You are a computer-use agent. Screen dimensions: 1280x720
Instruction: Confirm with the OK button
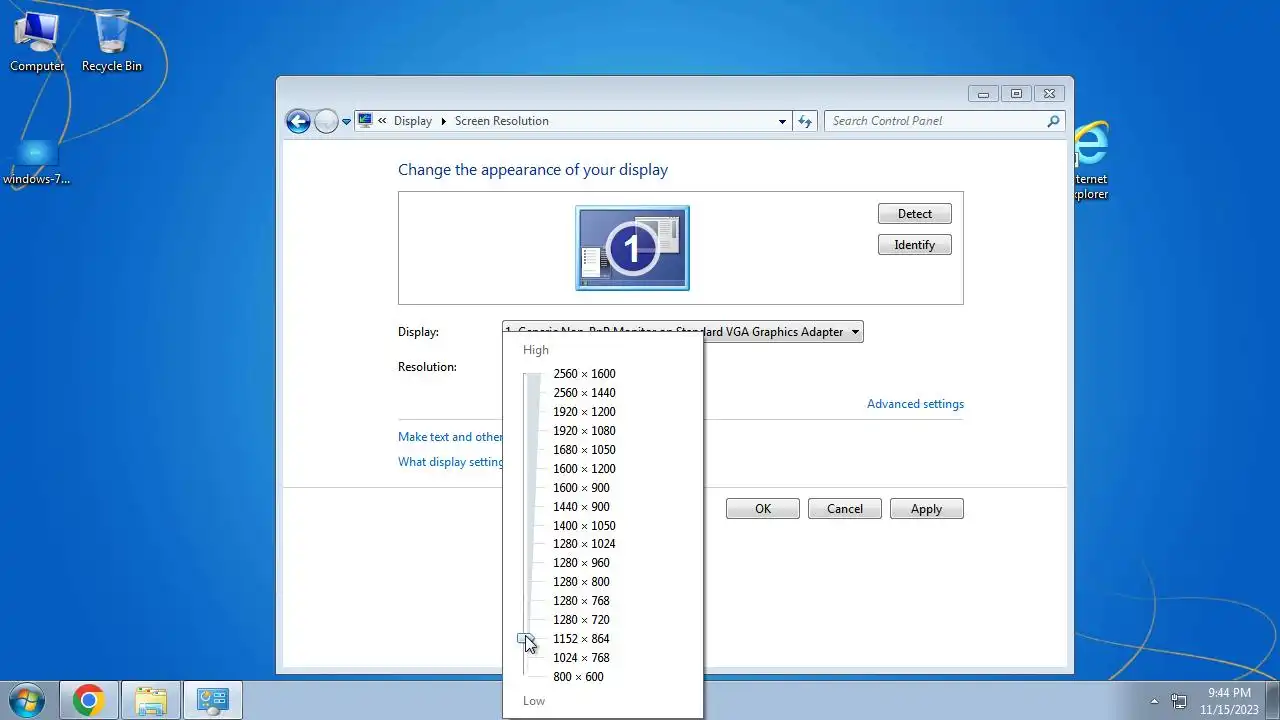pos(763,509)
